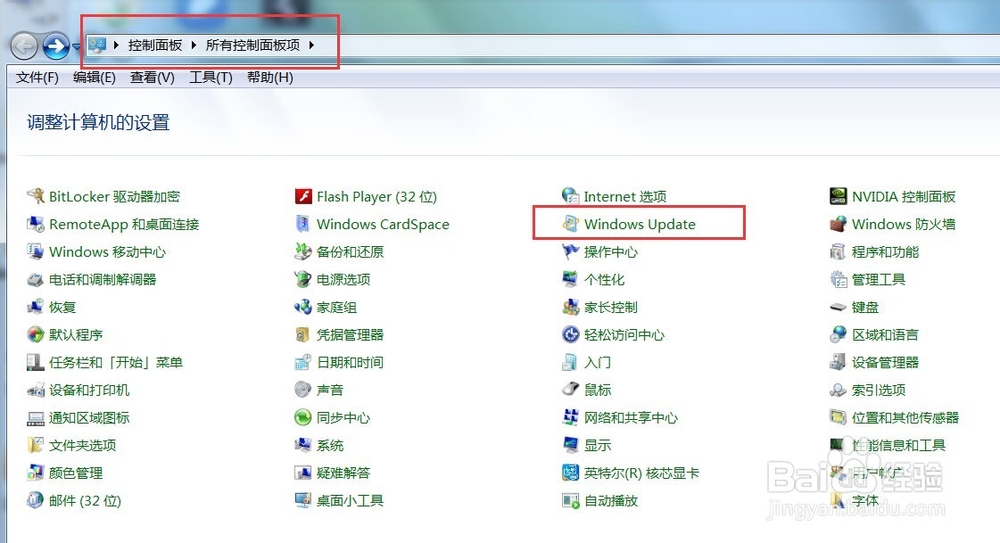The image size is (1000, 543).
Task: Open the 文件夹选项 icon
Action: [x=35, y=445]
